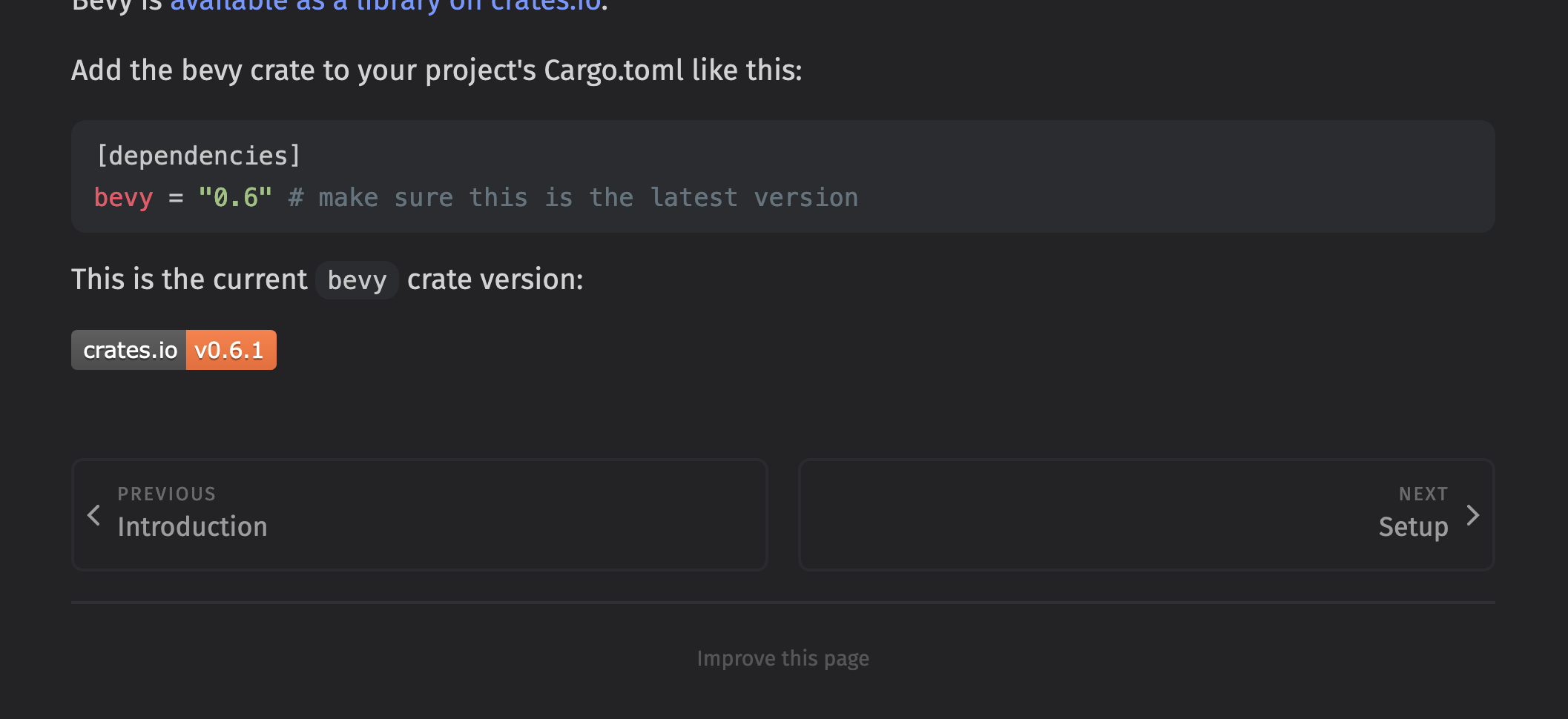Click the red bevy keyword in code
The height and width of the screenshot is (719, 1568).
[123, 198]
